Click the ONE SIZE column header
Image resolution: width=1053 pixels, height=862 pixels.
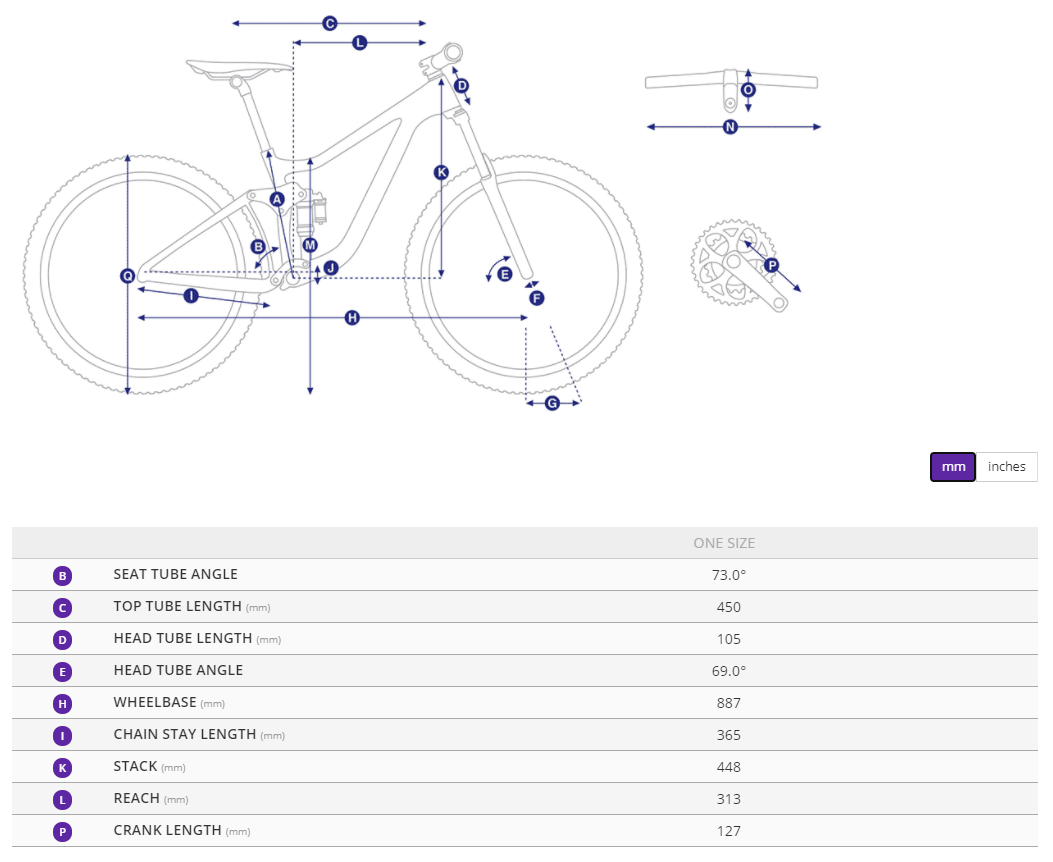[x=724, y=544]
